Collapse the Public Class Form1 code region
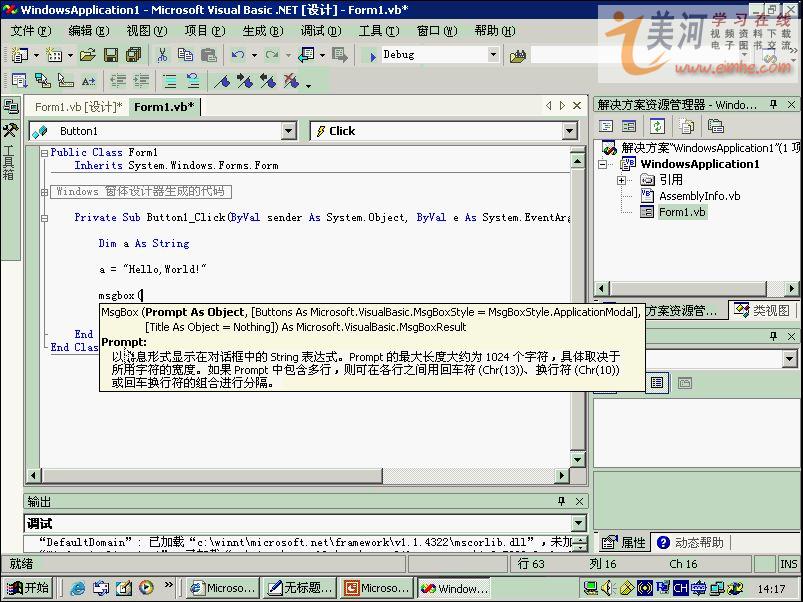 45,153
